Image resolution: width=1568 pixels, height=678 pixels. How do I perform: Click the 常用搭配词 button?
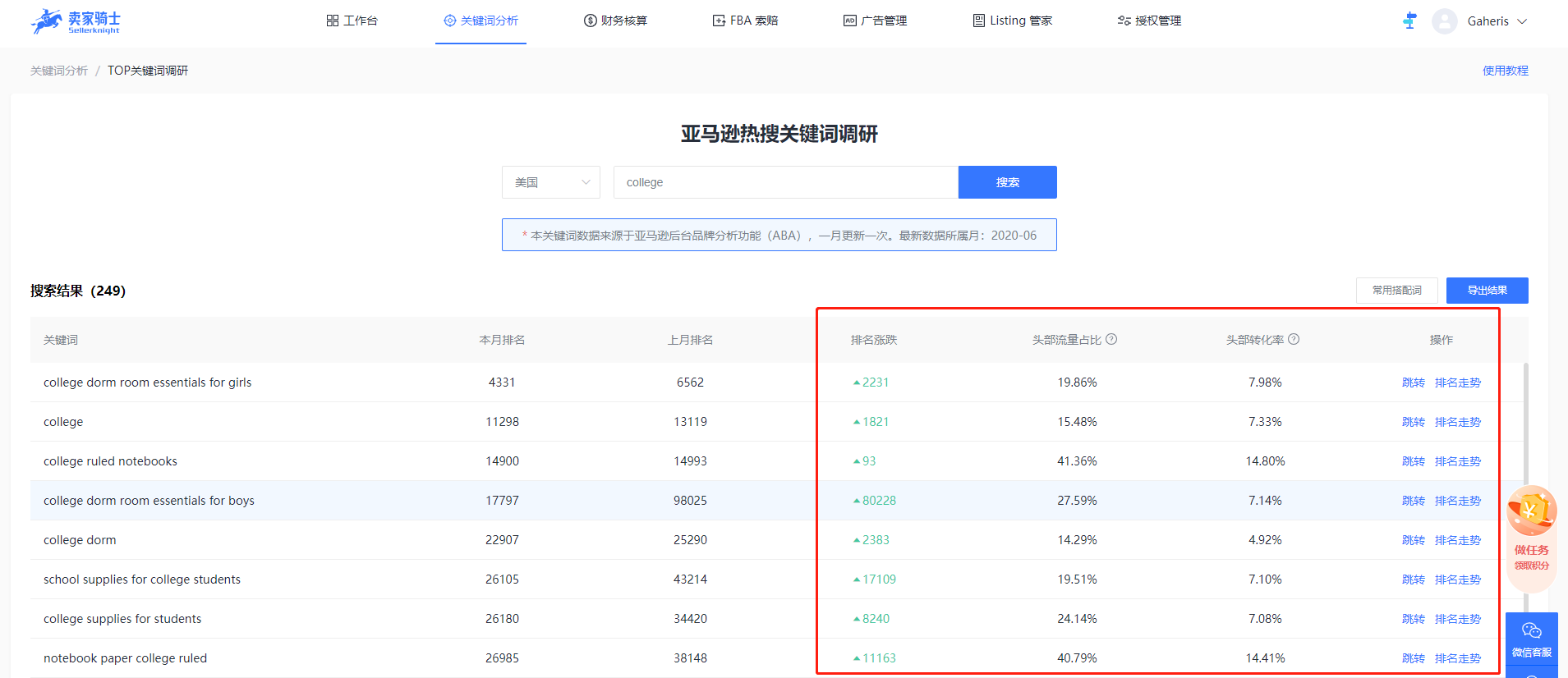[1396, 291]
